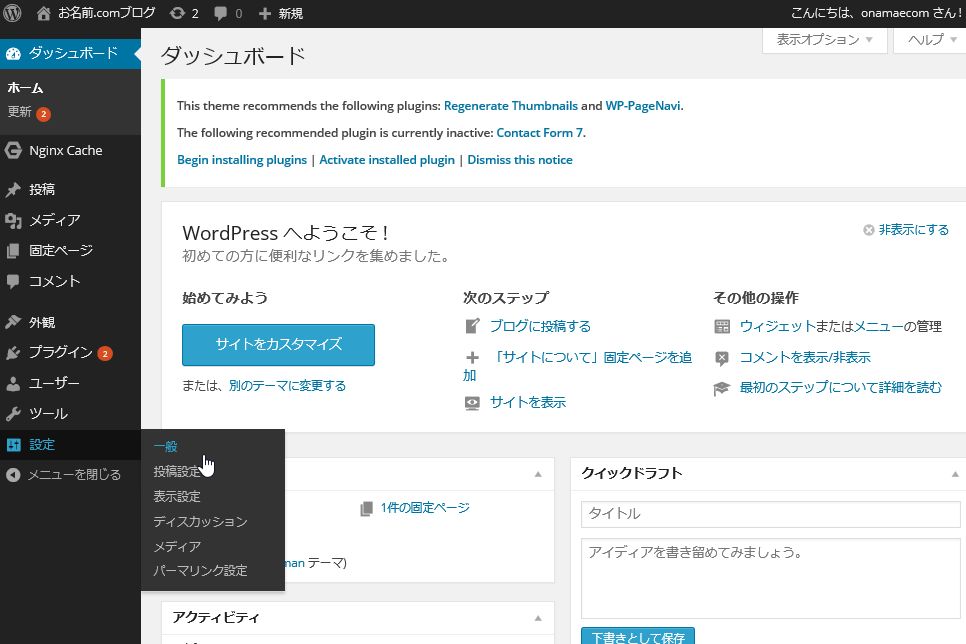966x644 pixels.
Task: Click the プラグイン plug icon
Action: click(13, 353)
